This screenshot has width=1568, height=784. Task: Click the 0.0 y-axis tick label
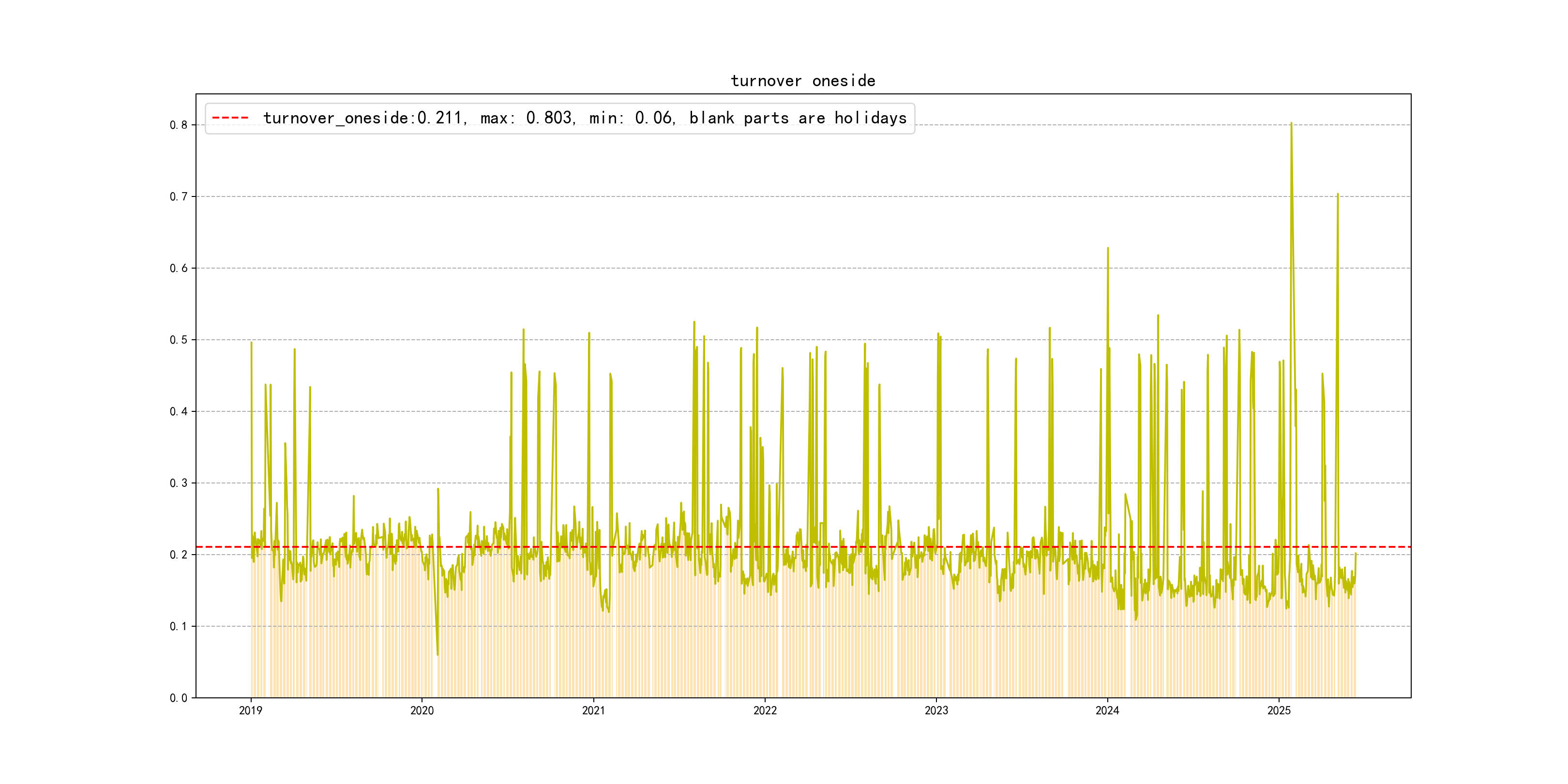click(179, 698)
